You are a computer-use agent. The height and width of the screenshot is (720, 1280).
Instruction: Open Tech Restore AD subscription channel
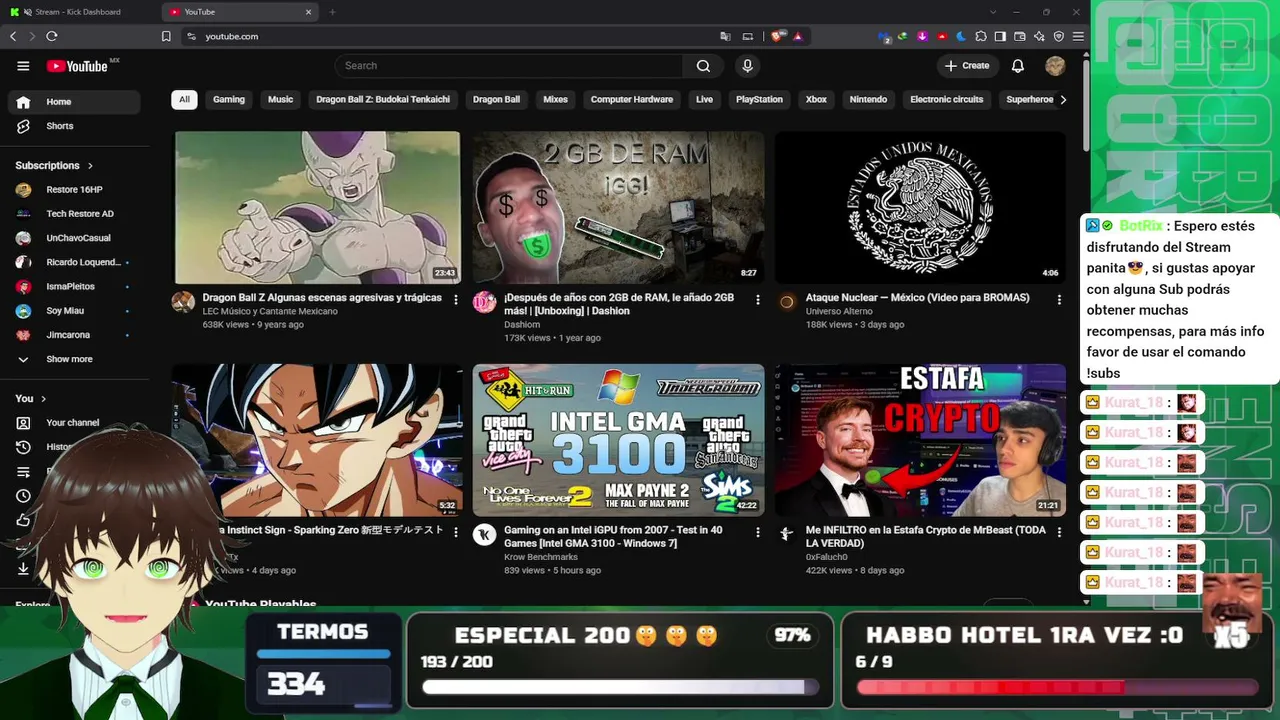point(74,214)
